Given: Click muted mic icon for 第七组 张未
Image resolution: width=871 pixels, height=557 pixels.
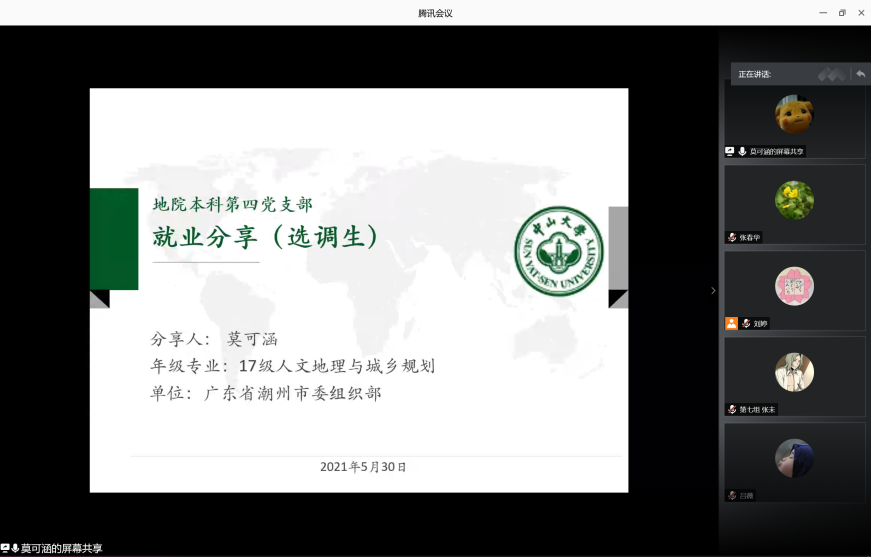Looking at the screenshot, I should (732, 409).
